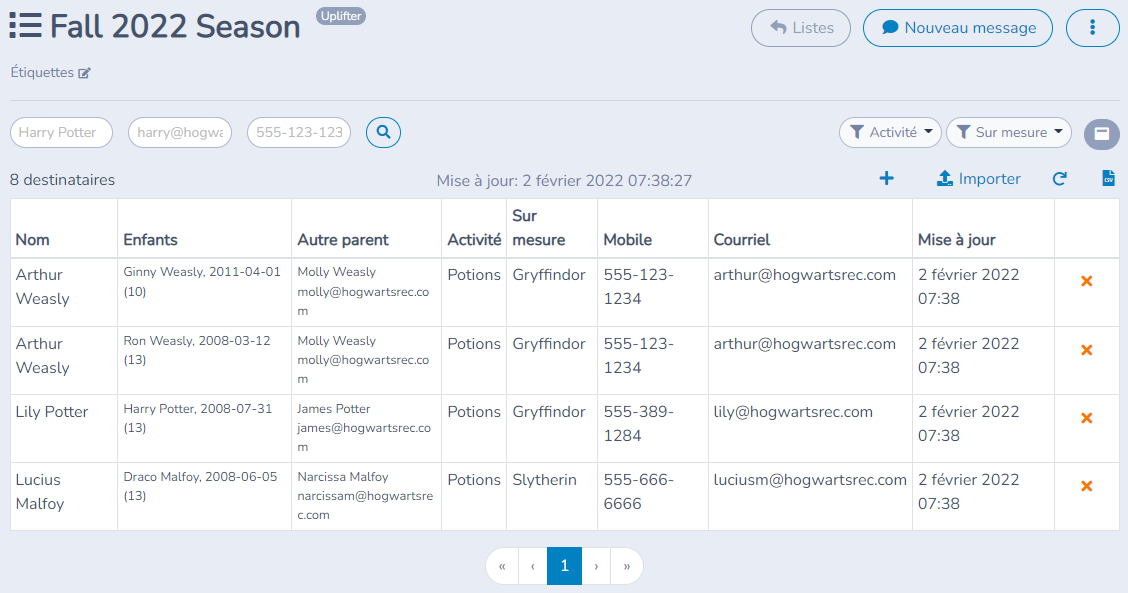The height and width of the screenshot is (593, 1128).
Task: Focus the name search field
Action: pos(61,132)
